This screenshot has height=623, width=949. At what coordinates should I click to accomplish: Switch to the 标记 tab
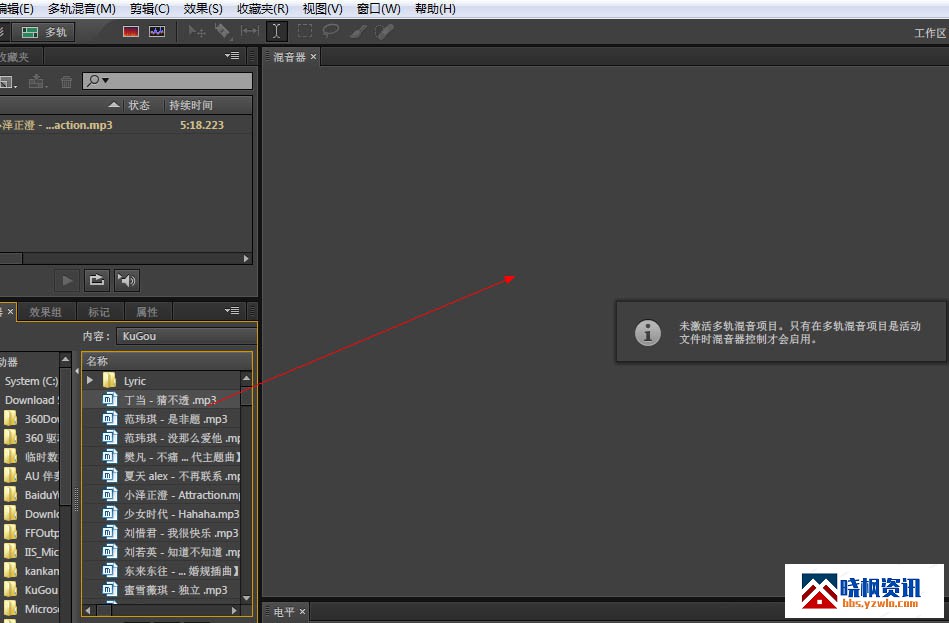99,312
